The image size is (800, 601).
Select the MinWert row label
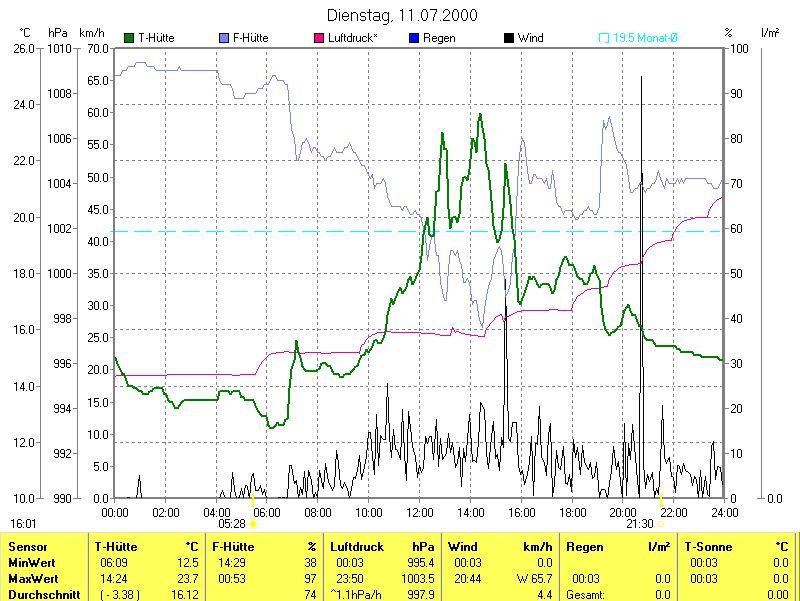(32, 563)
